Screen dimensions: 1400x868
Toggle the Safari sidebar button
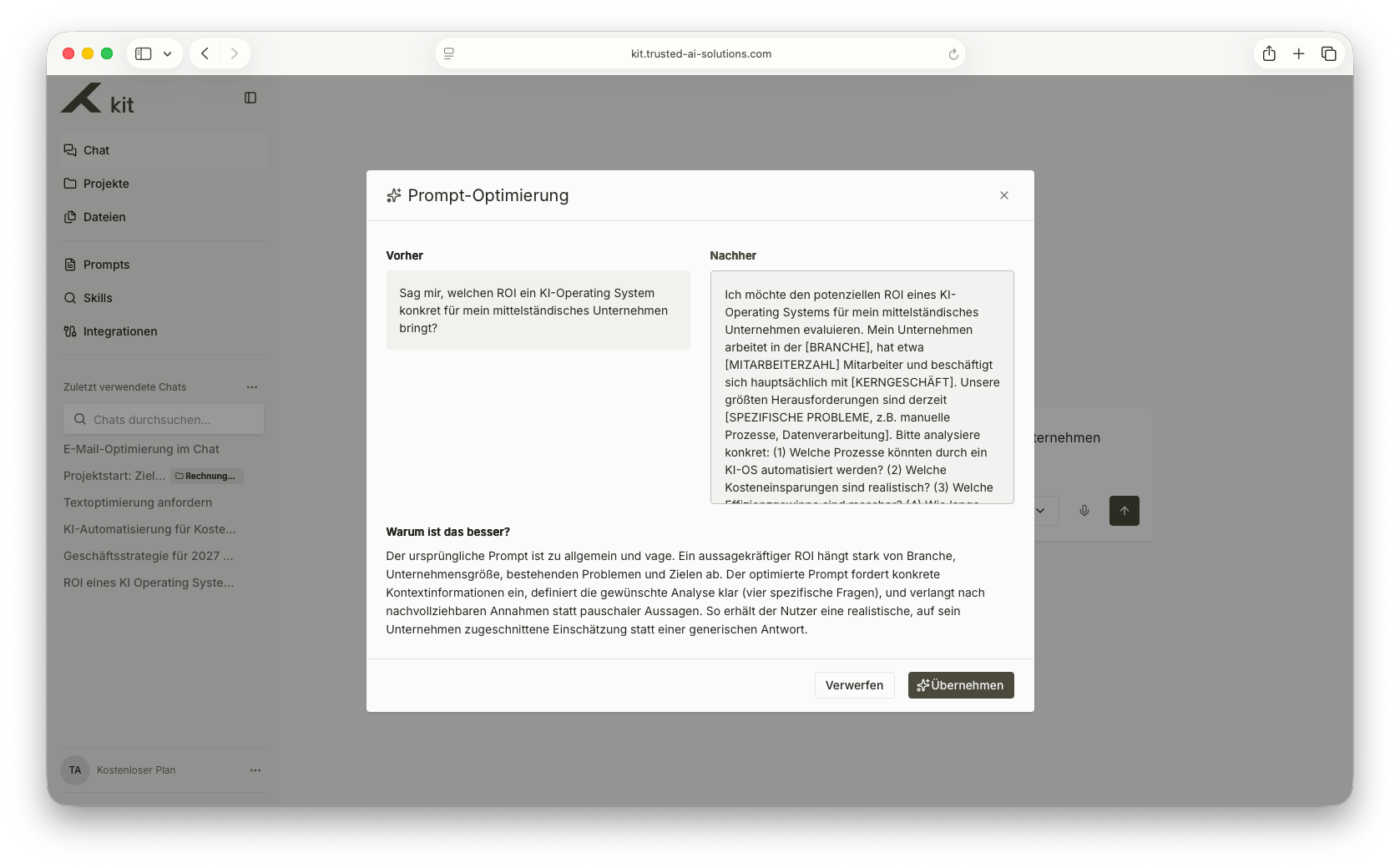click(x=144, y=53)
